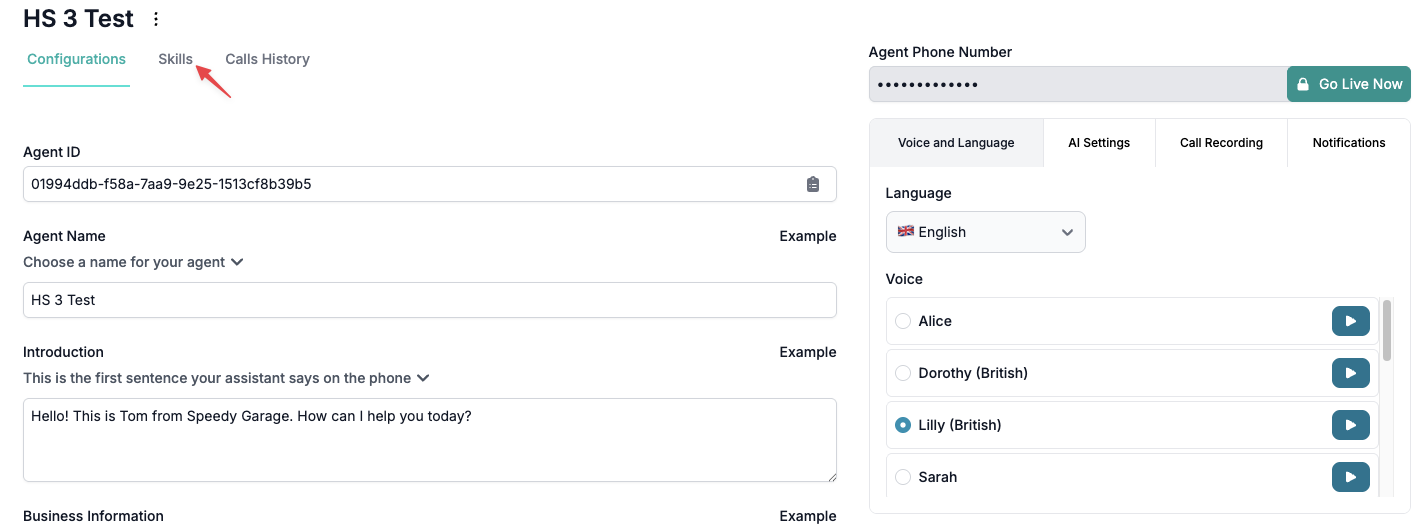Click the Go Live Now lock button
Viewport: 1427px width, 527px height.
[x=1348, y=84]
